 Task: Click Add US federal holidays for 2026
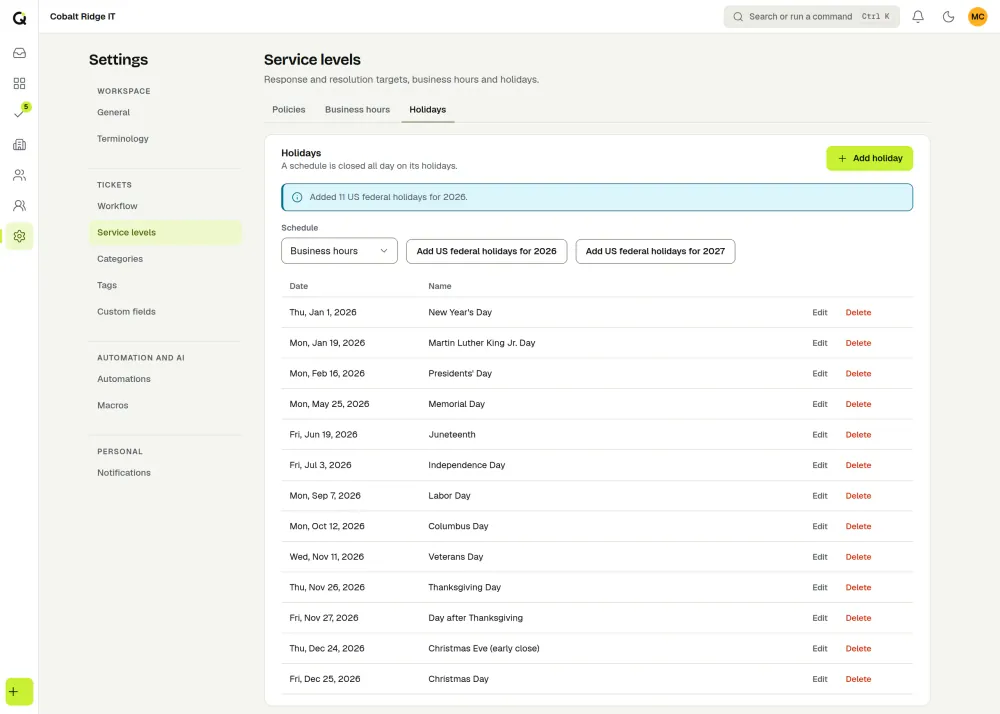click(487, 251)
